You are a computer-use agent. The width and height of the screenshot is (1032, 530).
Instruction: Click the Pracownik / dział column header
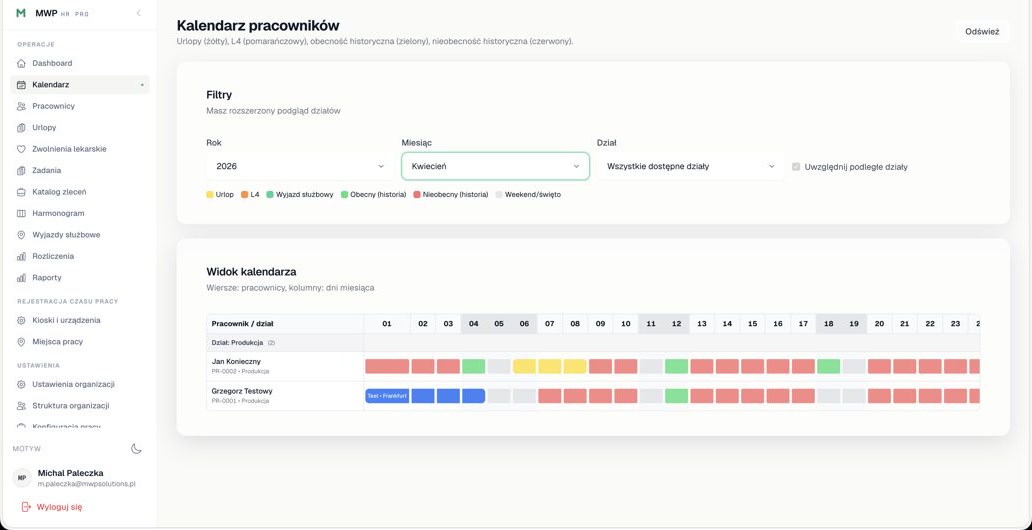coord(285,323)
